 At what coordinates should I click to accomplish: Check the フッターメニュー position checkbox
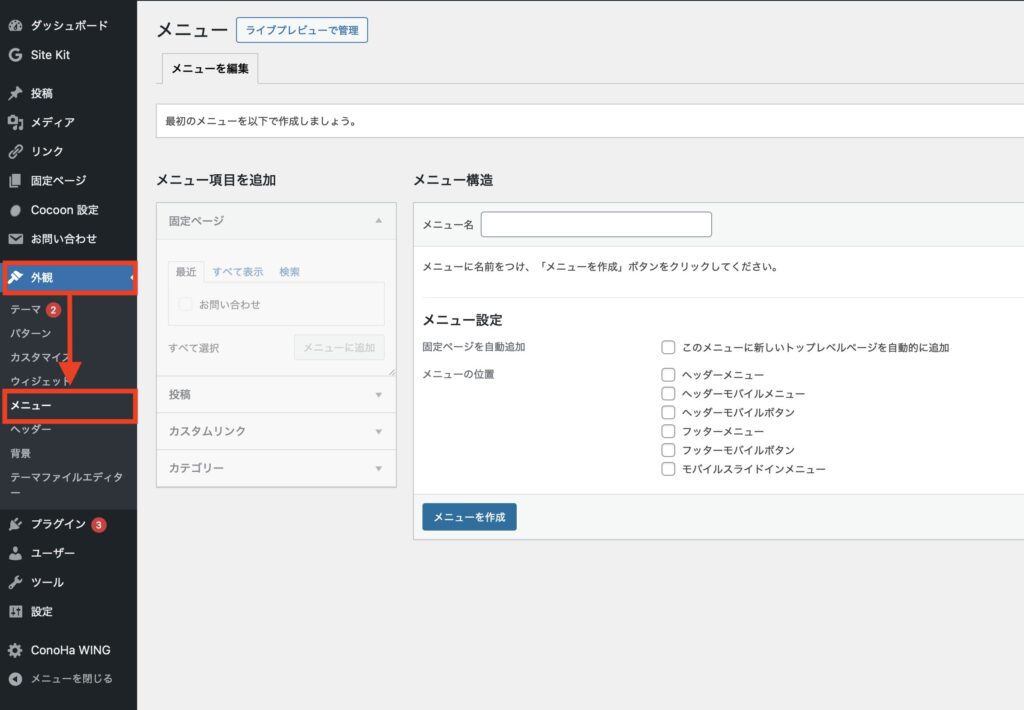tap(668, 431)
